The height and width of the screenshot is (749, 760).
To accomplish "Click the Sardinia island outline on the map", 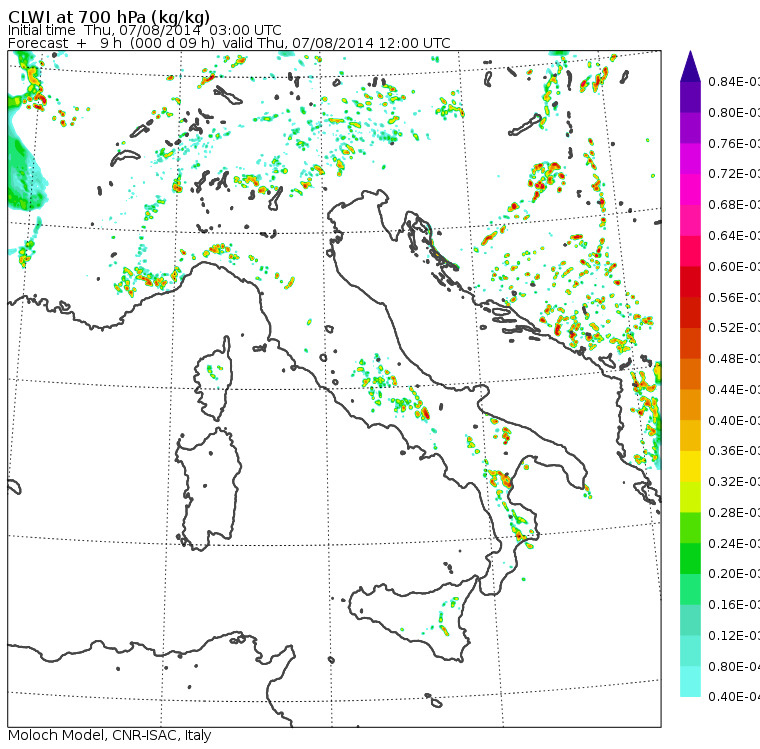I will [208, 489].
